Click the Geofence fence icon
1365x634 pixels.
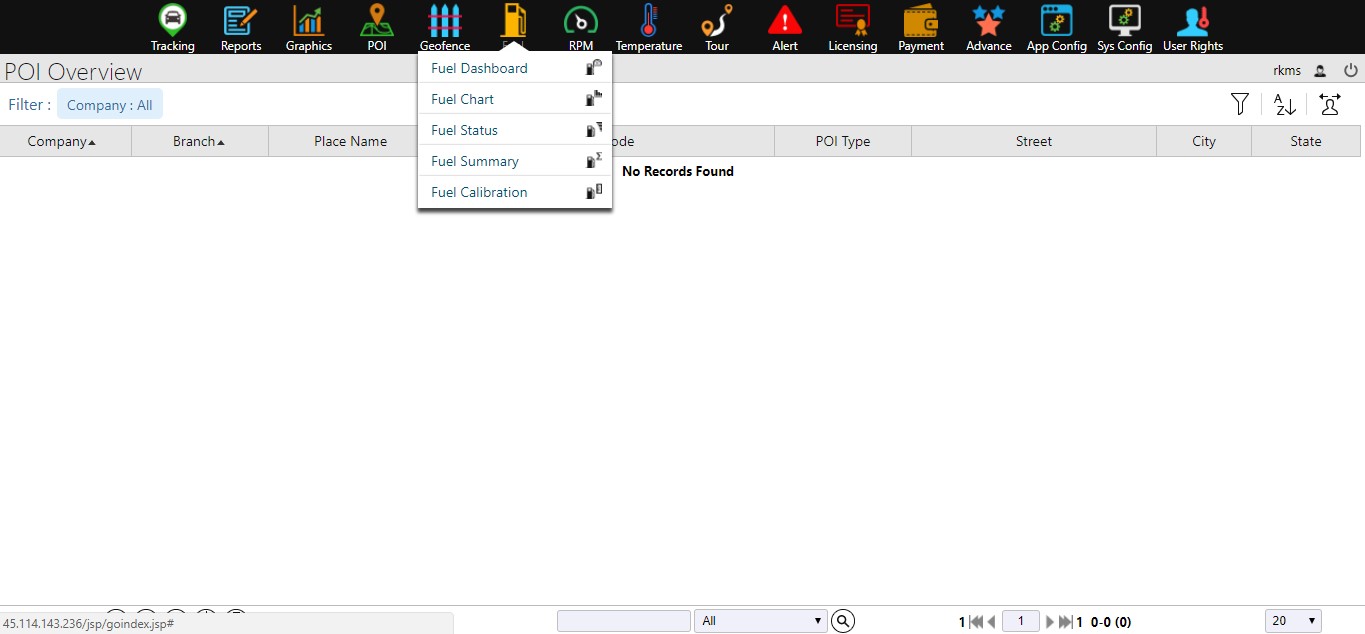pos(445,20)
